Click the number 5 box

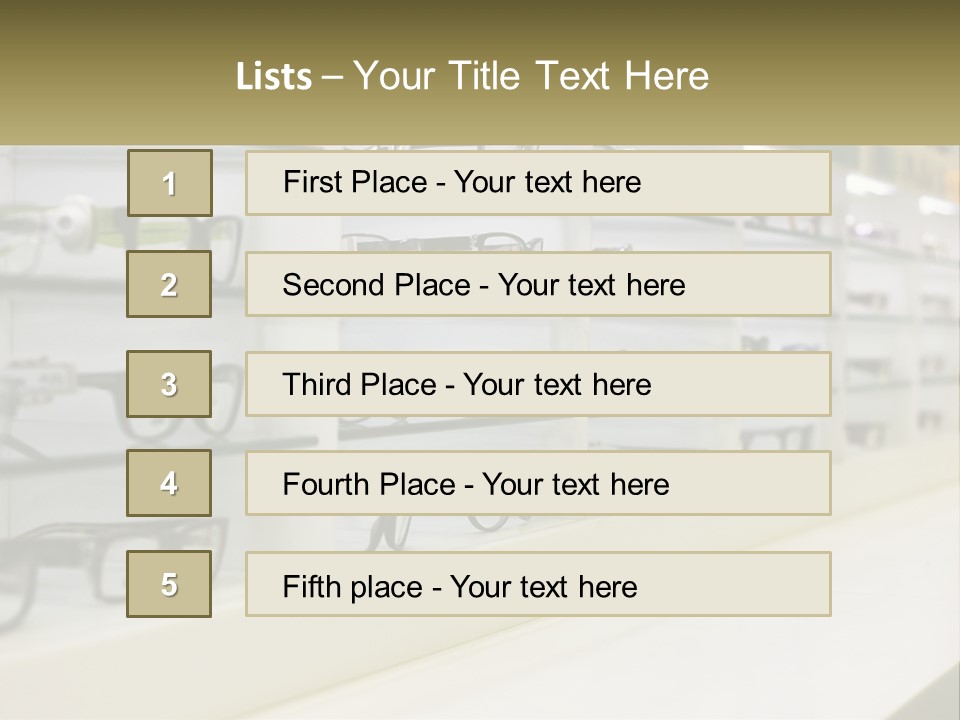click(x=169, y=583)
